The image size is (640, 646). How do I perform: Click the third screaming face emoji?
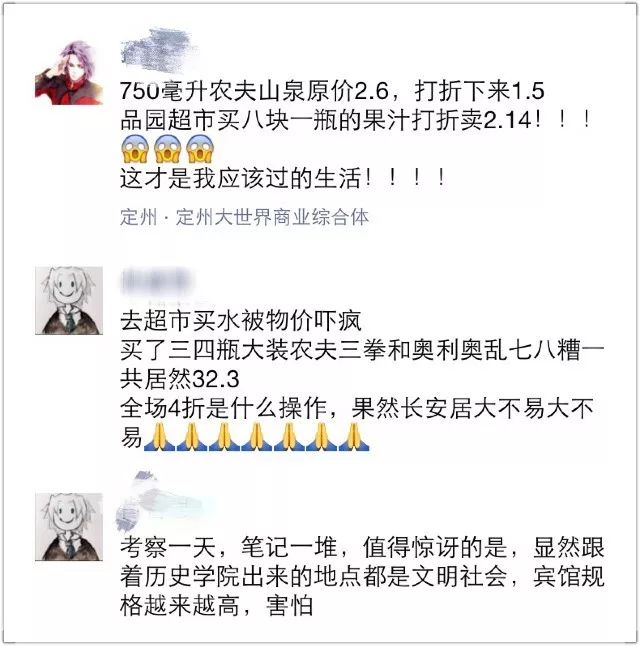[x=200, y=149]
